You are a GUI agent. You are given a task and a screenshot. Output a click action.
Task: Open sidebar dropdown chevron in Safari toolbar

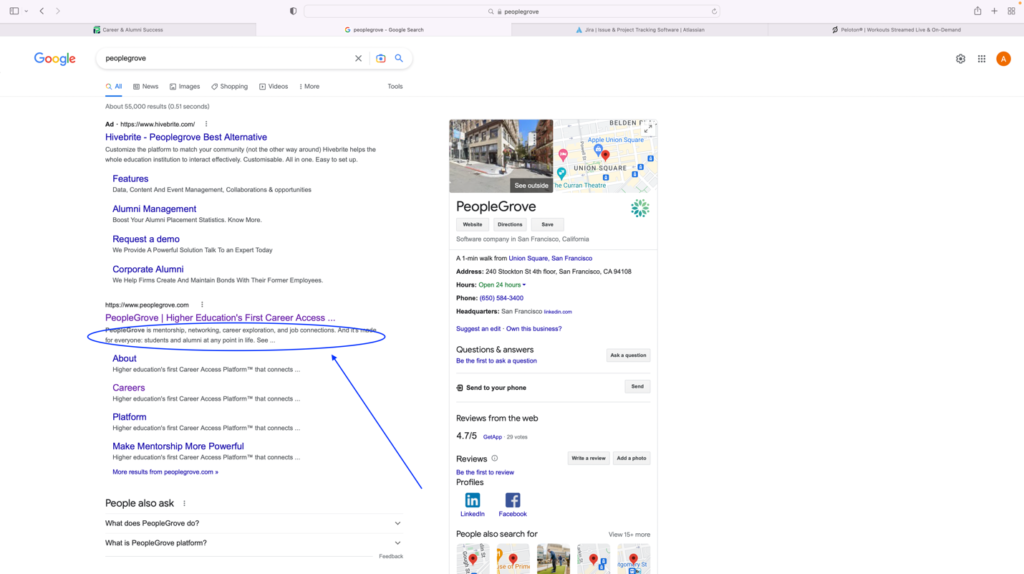pyautogui.click(x=26, y=11)
